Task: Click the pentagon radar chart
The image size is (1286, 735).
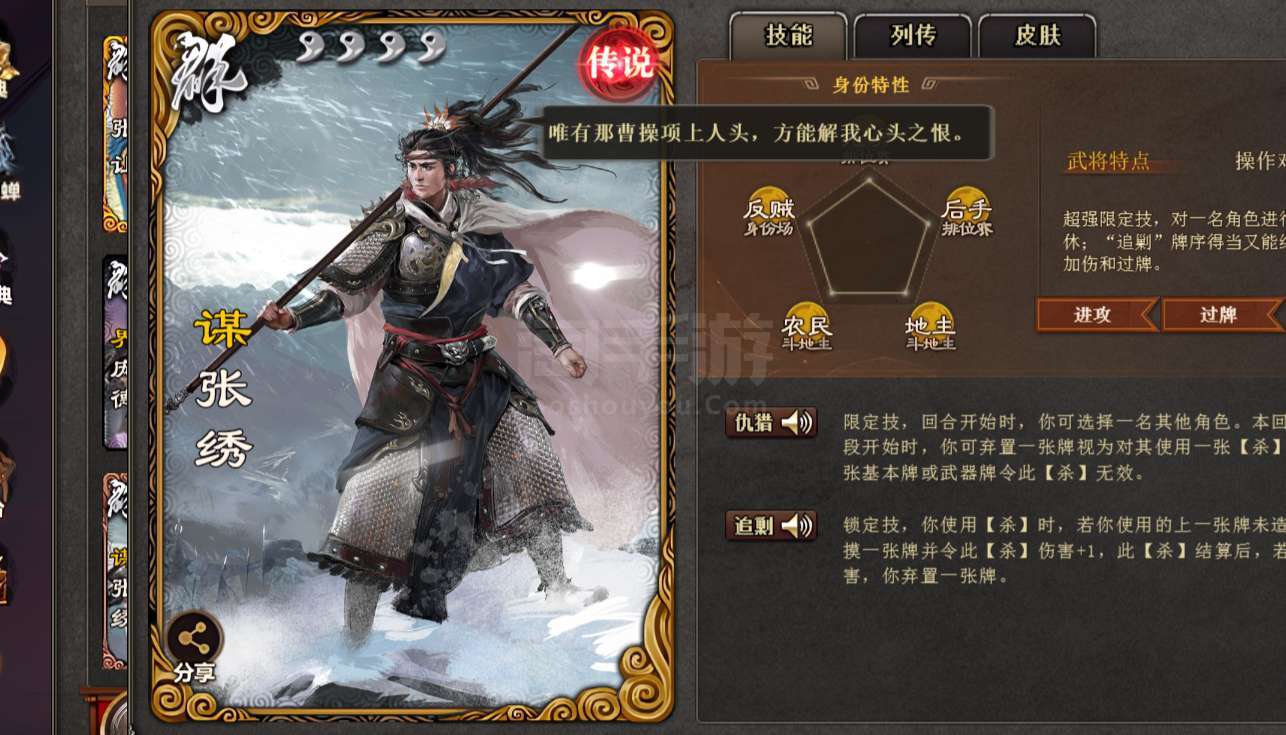Action: [869, 236]
